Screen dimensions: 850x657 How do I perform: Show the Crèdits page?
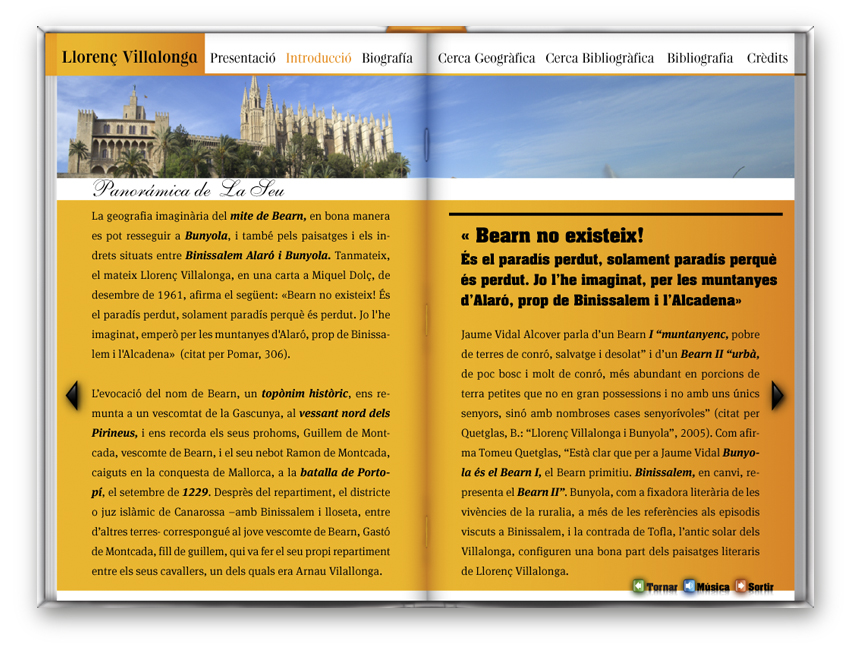point(767,58)
